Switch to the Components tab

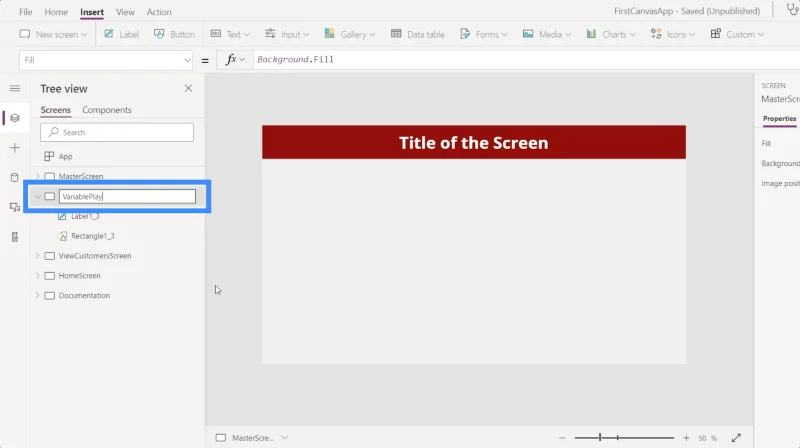pos(107,110)
